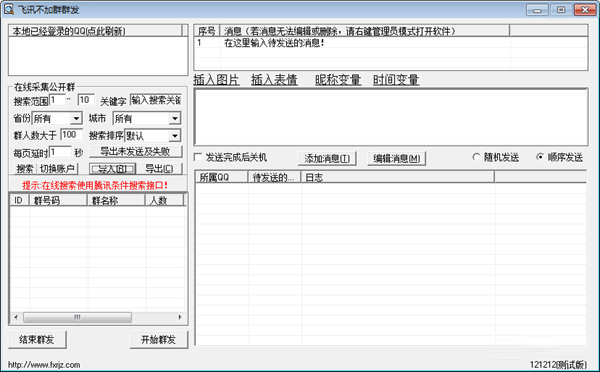Click the 搜索范围 end value field with 10
This screenshot has width=600, height=372.
pos(86,100)
